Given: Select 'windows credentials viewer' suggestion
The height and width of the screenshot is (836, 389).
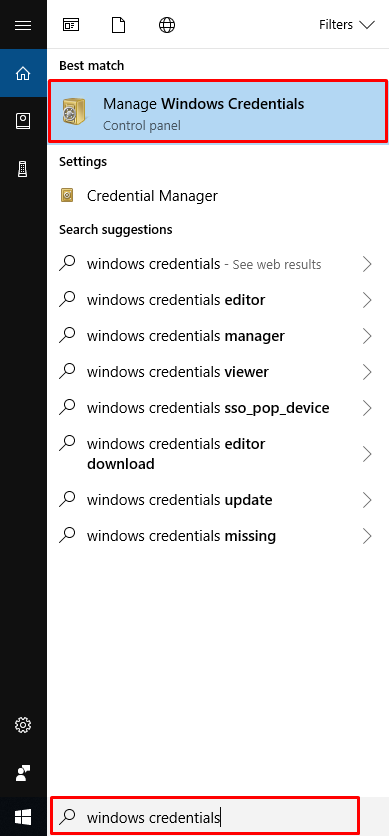Looking at the screenshot, I should [x=218, y=372].
